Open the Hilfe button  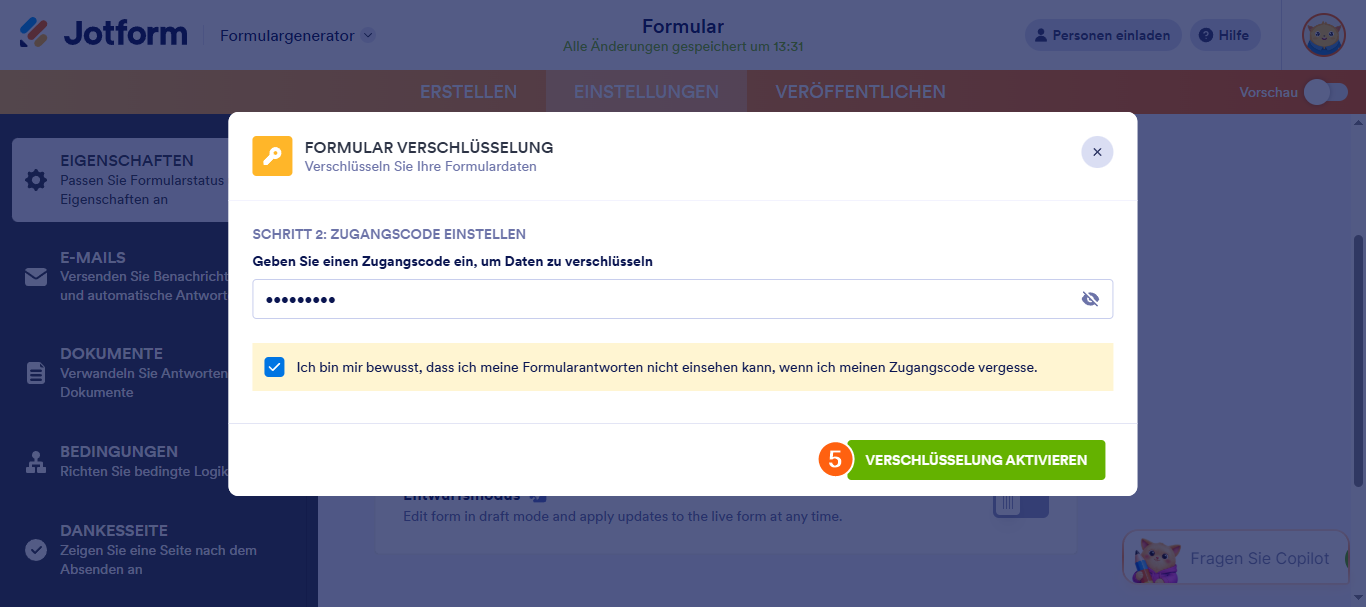[1224, 35]
